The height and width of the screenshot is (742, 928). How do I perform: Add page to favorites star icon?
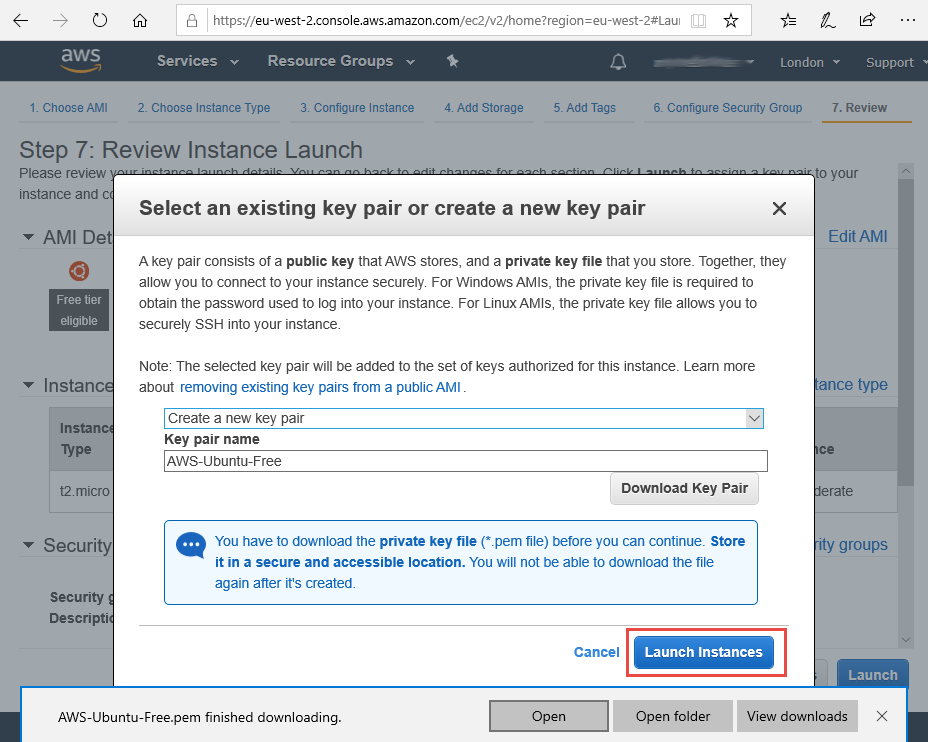click(x=731, y=21)
